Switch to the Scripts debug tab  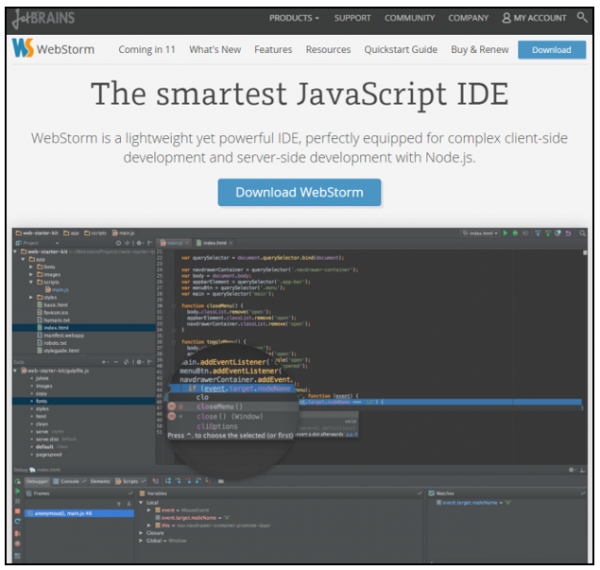coord(130,481)
